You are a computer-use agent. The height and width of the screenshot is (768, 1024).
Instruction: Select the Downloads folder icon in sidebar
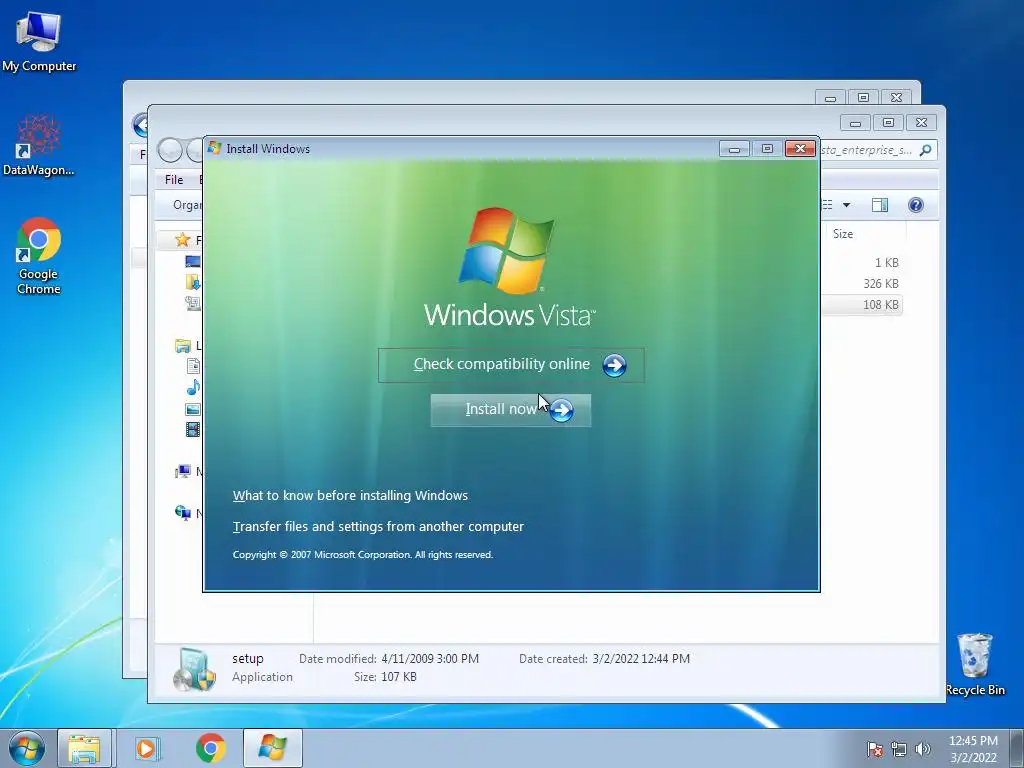(193, 282)
